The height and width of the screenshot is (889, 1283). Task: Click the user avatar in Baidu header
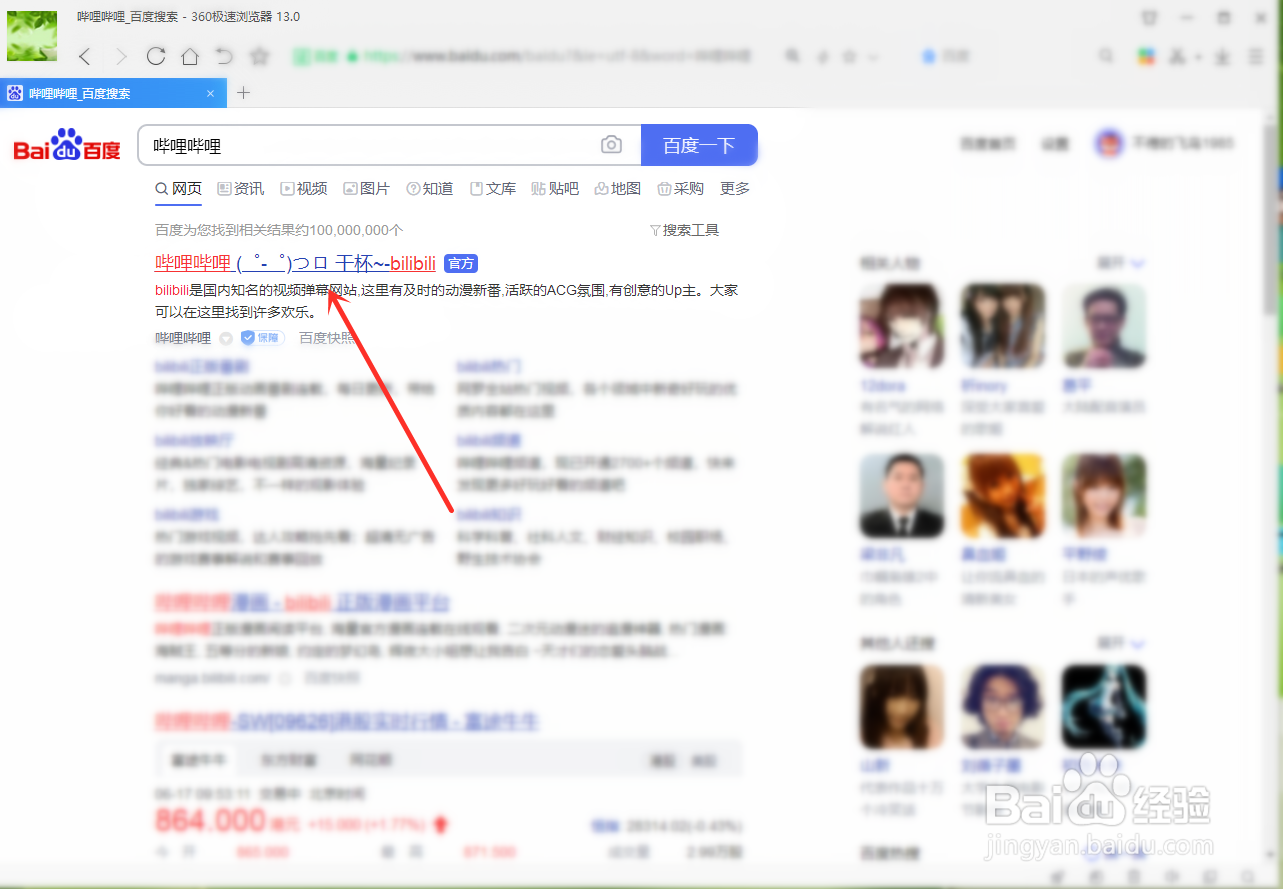tap(1109, 144)
